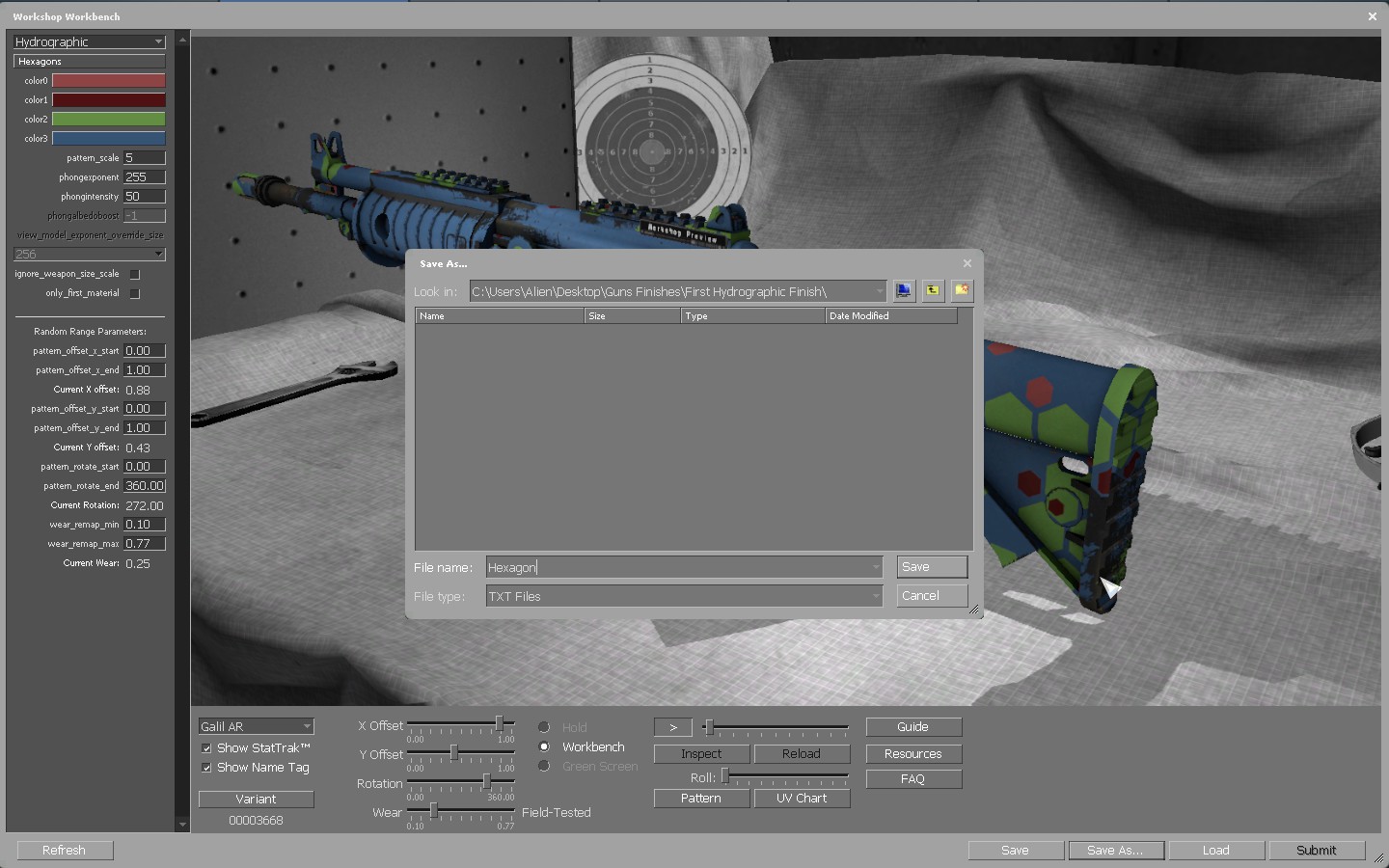Screen dimensions: 1389x868
Task: Open the Hydrographic finish style dropdown
Action: [90, 41]
